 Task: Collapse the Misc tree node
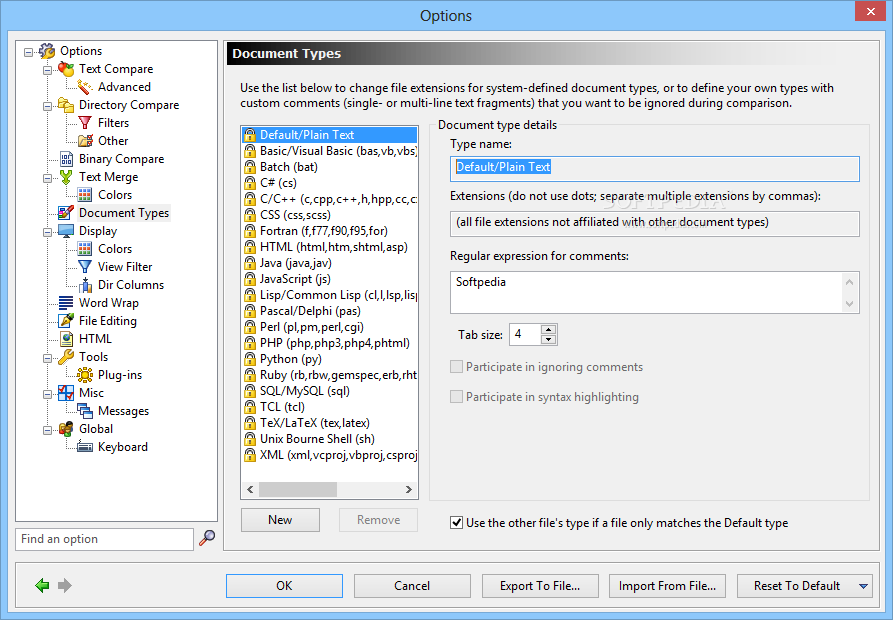(x=47, y=394)
